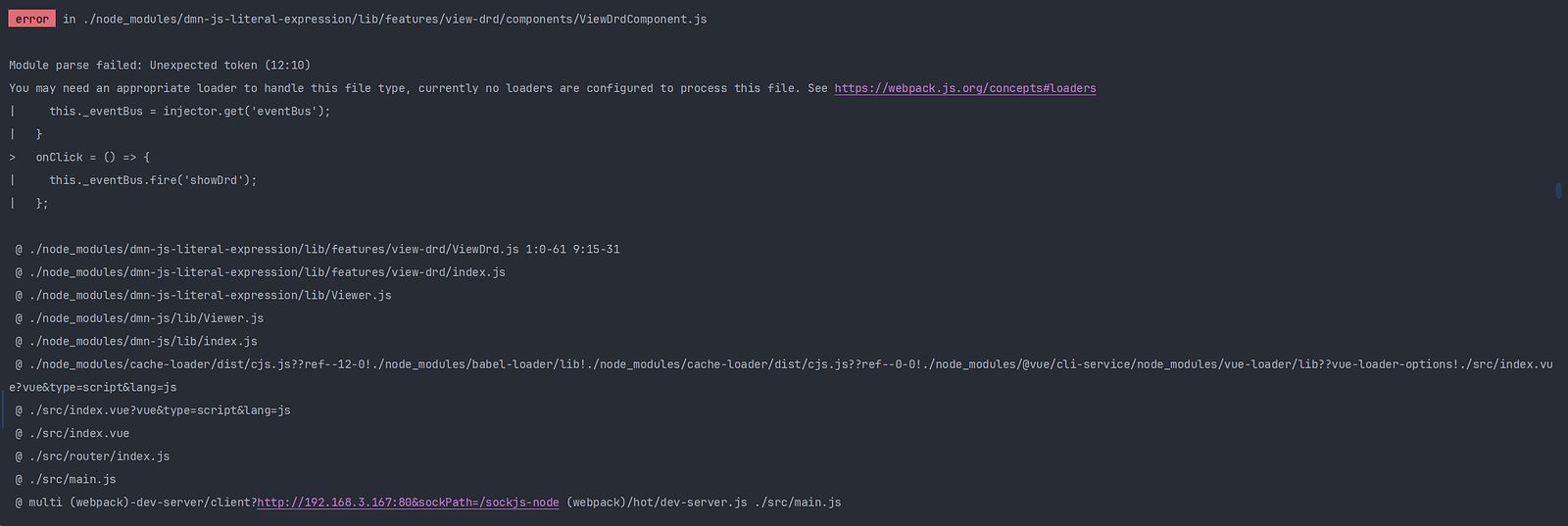Click the '>' marker before onClick line

pos(13,158)
